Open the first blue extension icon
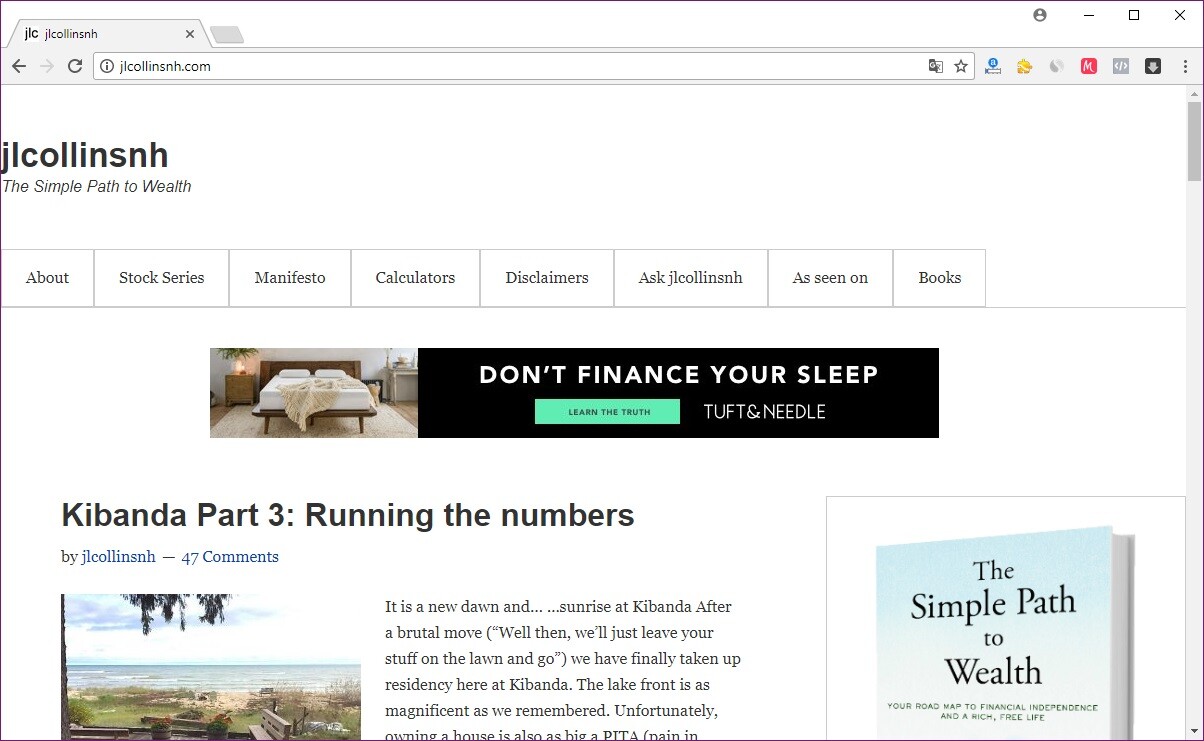The width and height of the screenshot is (1204, 741). pyautogui.click(x=992, y=66)
